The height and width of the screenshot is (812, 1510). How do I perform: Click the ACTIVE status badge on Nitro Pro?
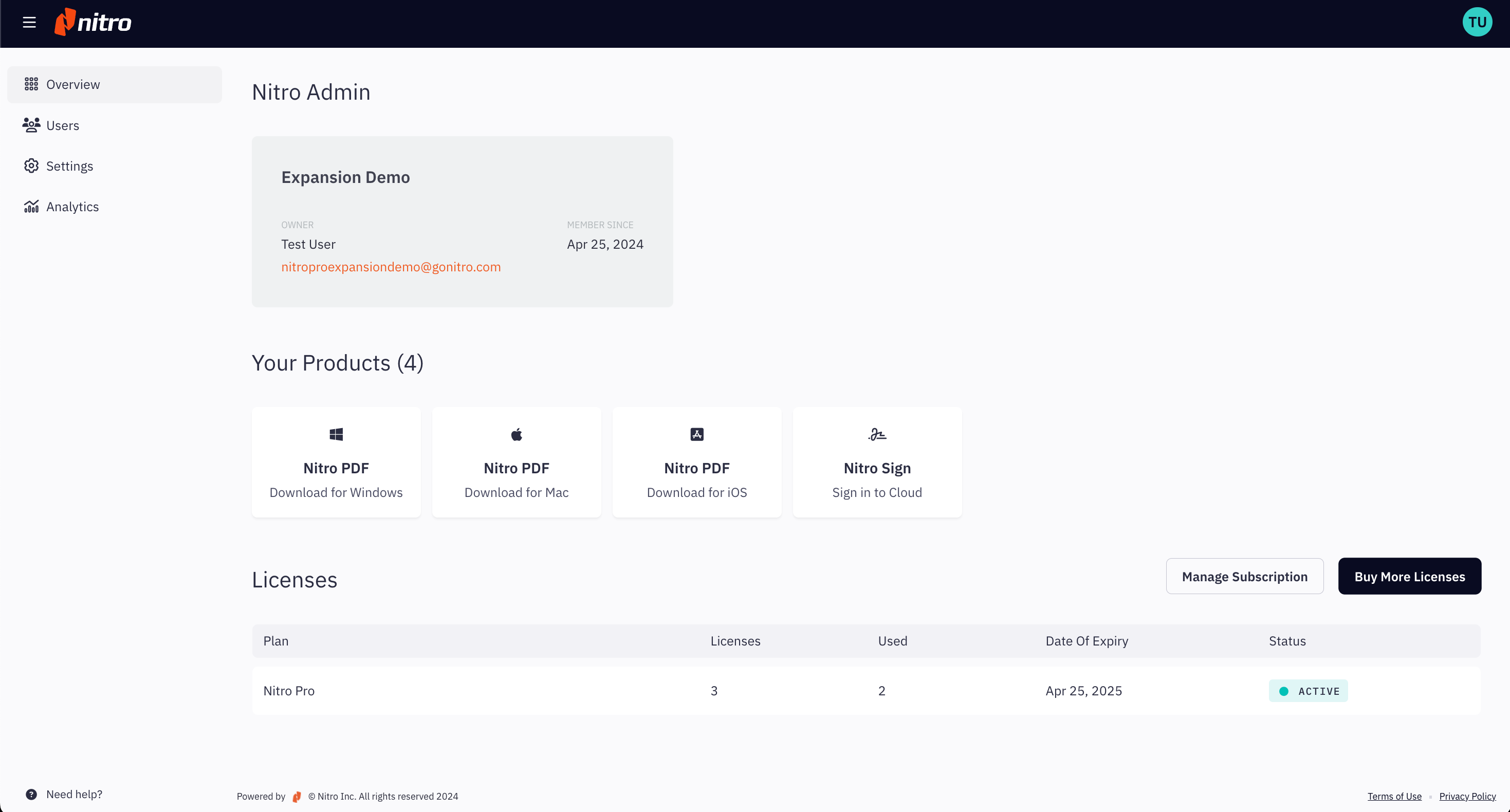(1308, 691)
